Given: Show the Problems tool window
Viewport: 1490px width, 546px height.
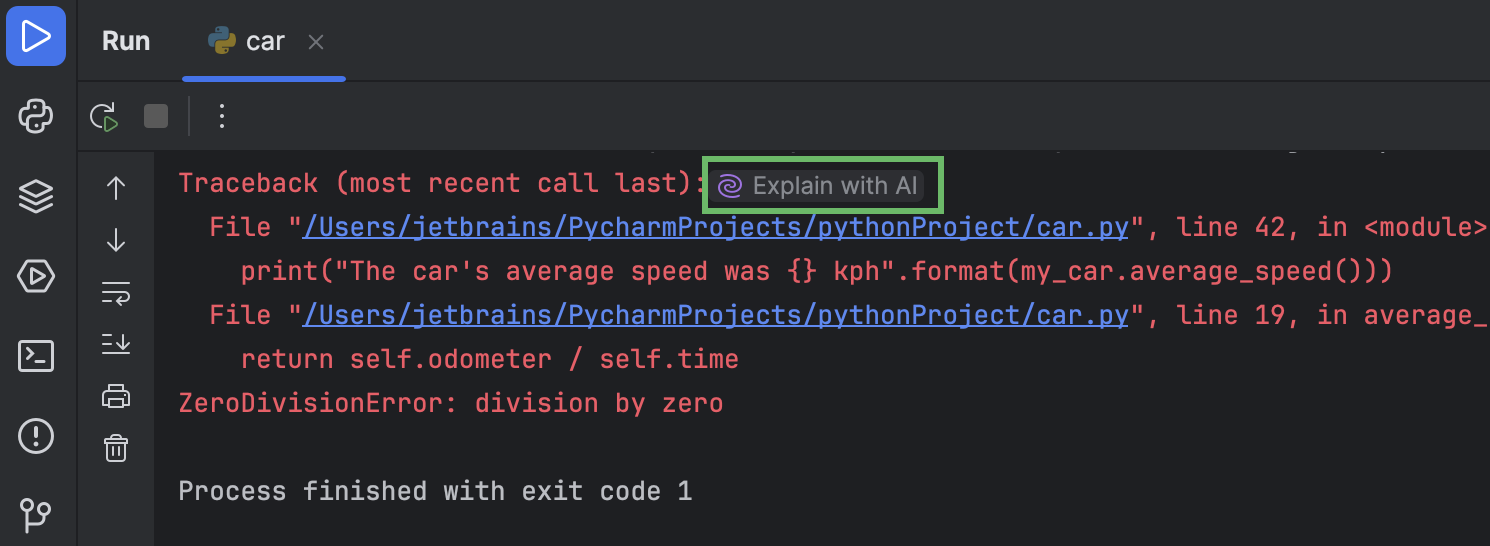Looking at the screenshot, I should 36,436.
